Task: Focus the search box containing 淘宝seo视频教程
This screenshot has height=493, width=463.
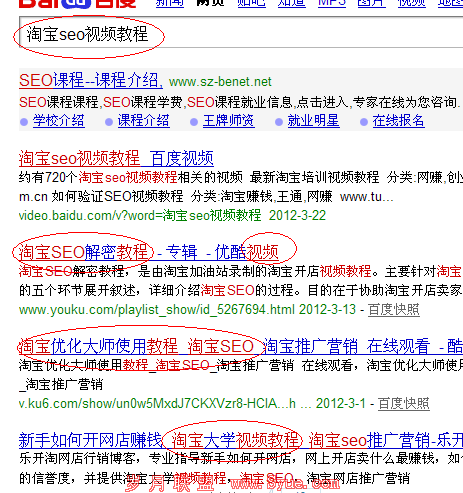Action: [x=241, y=32]
